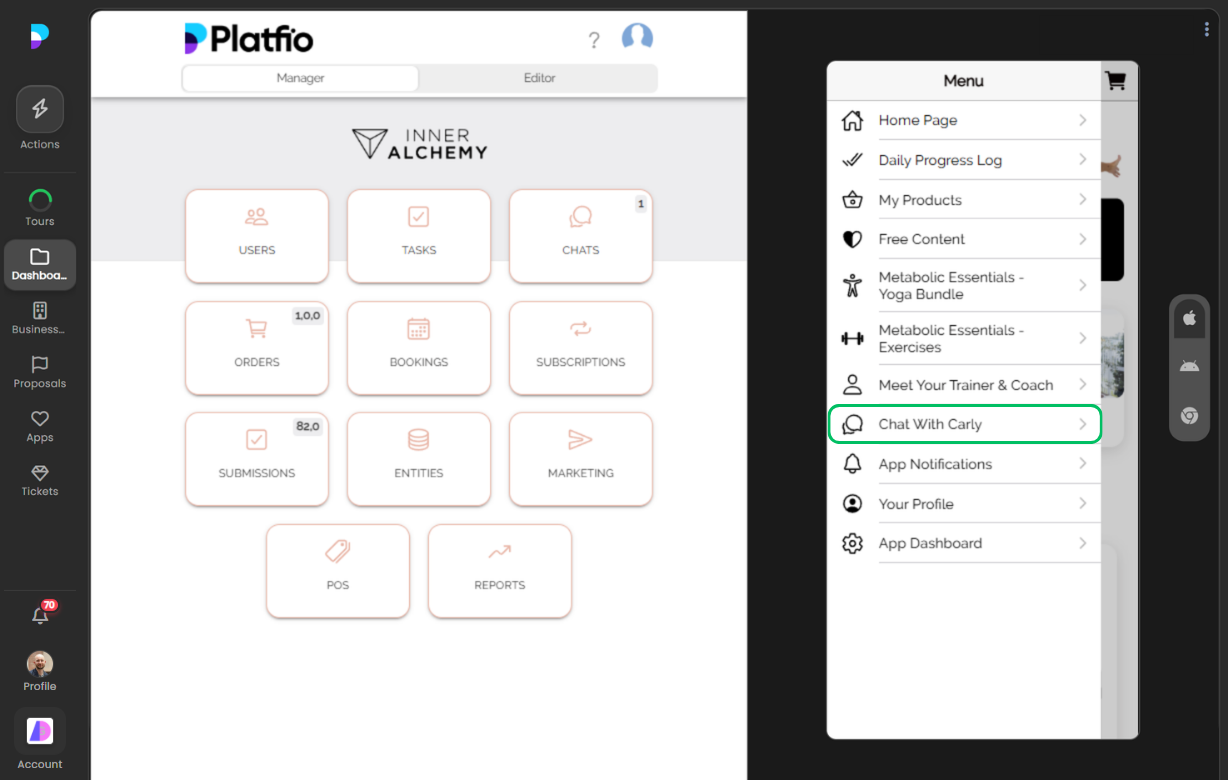Select Chat With Carly from the menu
1228x780 pixels.
(x=963, y=424)
